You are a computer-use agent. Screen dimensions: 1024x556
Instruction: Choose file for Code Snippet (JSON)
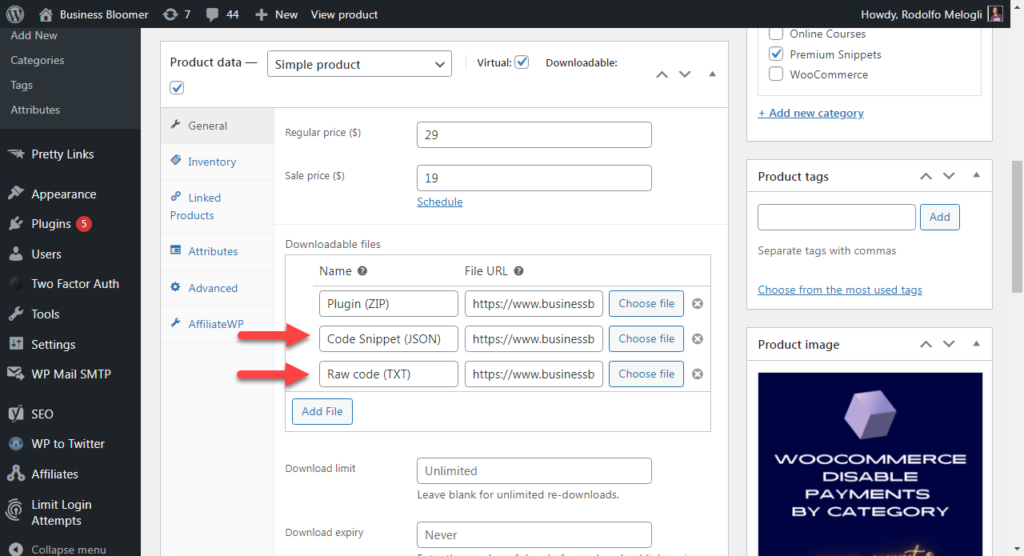point(646,339)
